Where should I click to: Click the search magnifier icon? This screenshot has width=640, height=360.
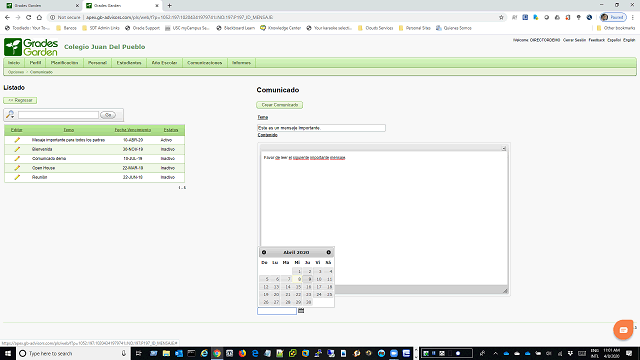click(10, 115)
